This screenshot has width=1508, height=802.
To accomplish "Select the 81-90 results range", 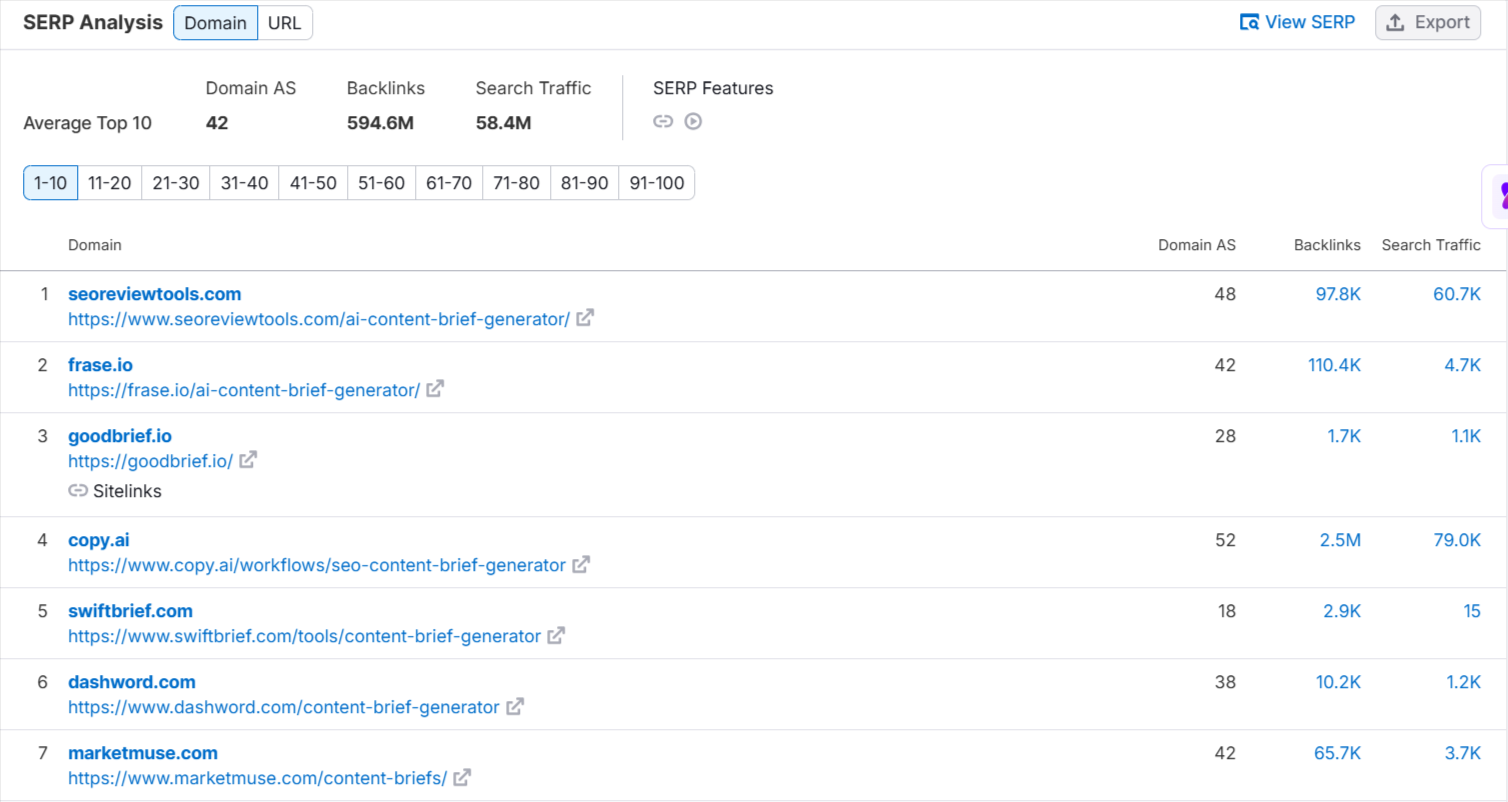I will [x=584, y=183].
